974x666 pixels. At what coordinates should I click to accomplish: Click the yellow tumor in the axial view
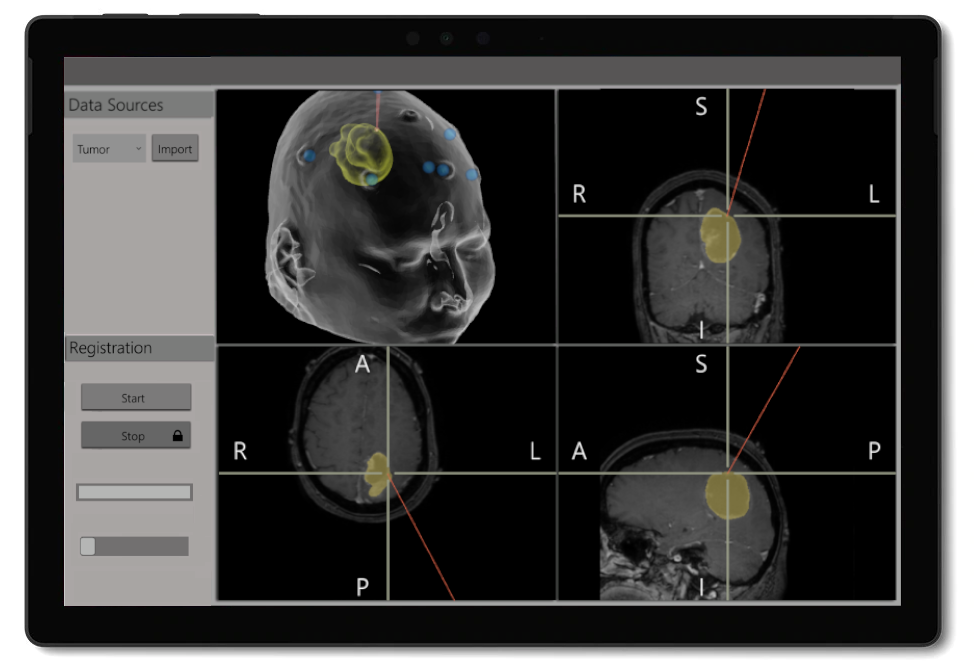pyautogui.click(x=376, y=474)
